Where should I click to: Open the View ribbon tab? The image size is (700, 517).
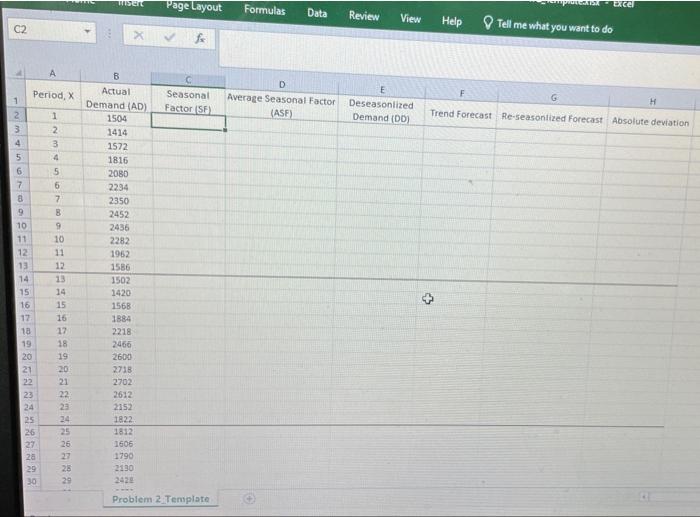click(410, 19)
